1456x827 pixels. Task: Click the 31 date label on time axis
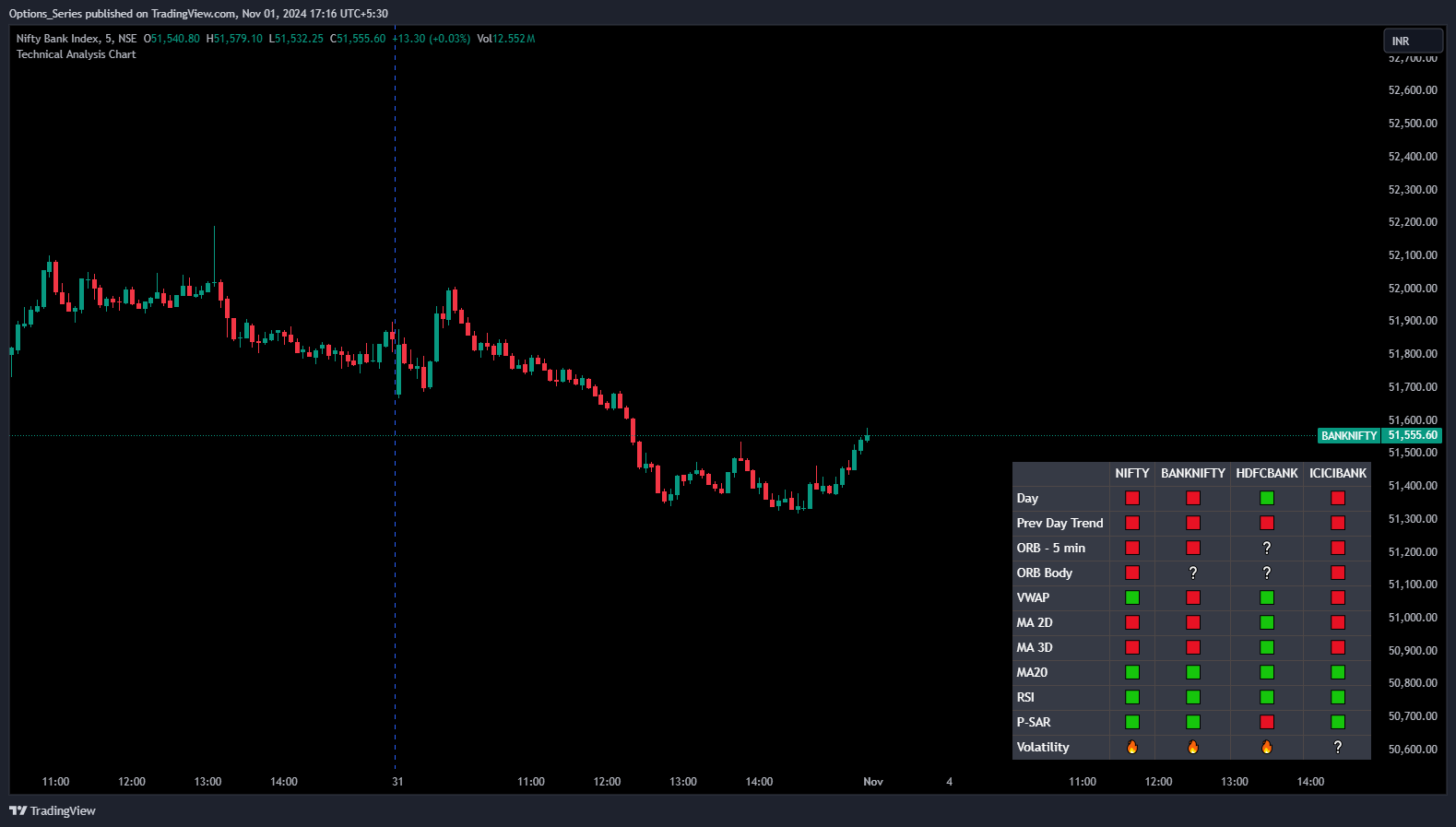[x=397, y=782]
